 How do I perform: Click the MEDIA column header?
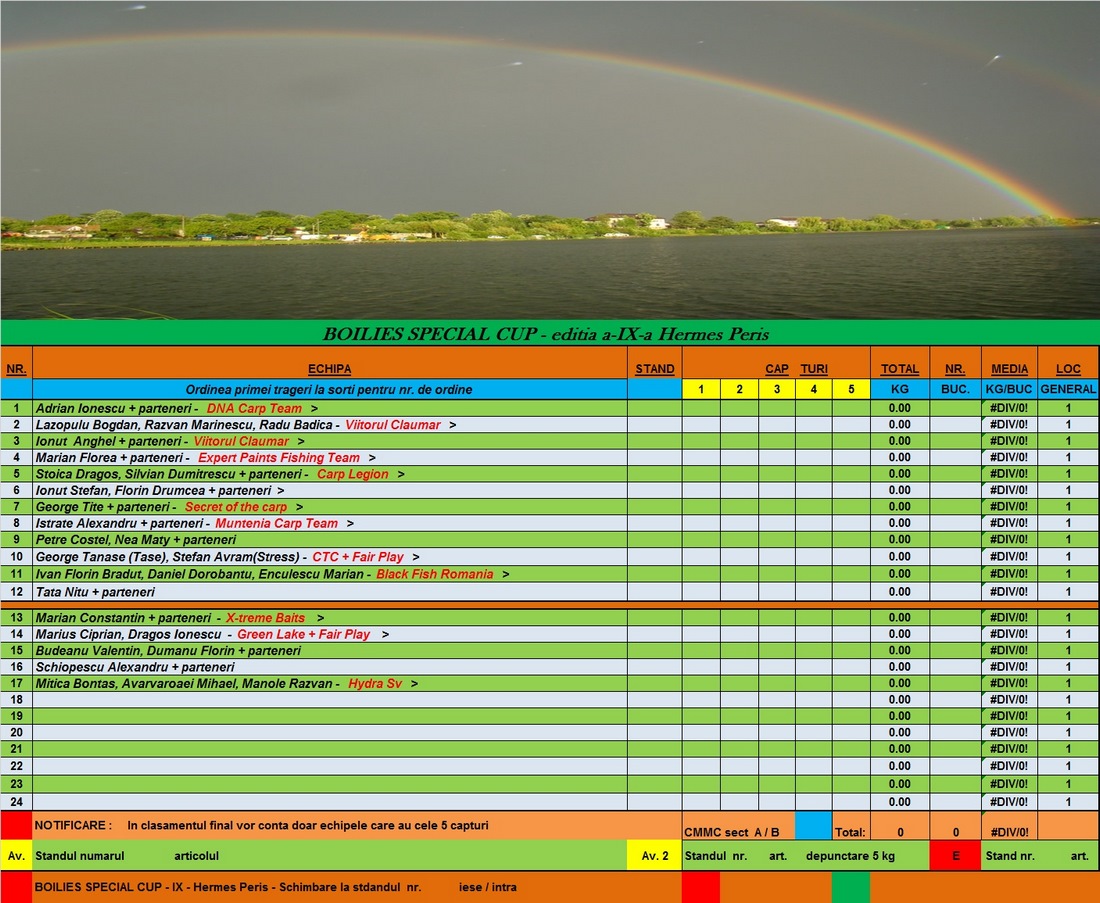[x=1010, y=369]
